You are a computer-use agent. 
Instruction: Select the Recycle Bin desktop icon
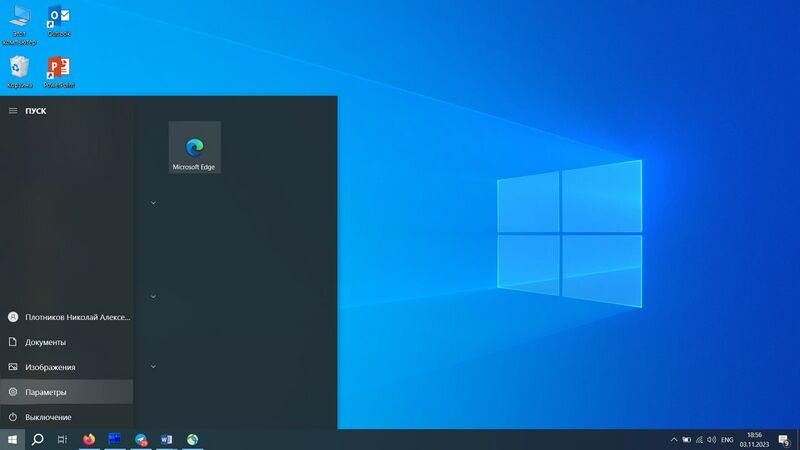[19, 72]
